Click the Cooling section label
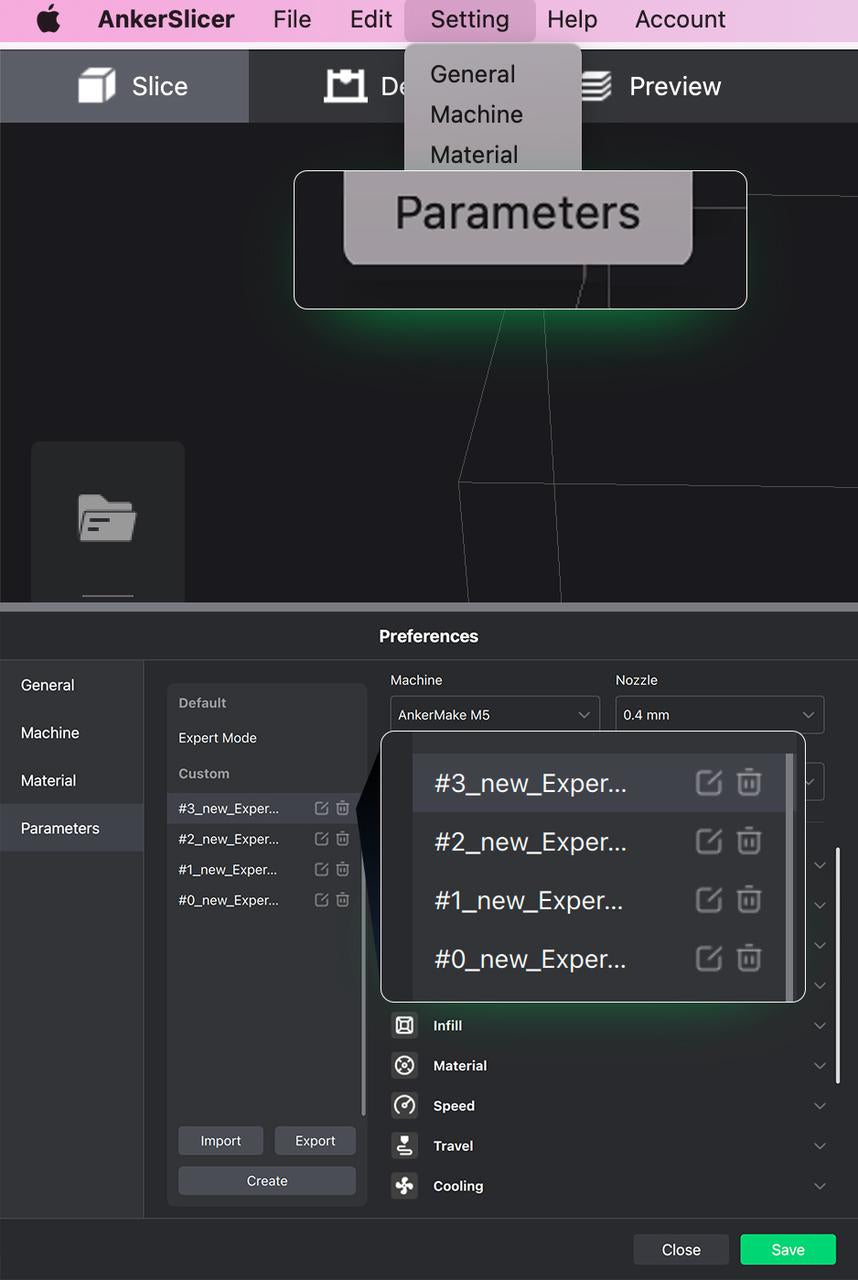Screen dimensions: 858x1280 point(458,1186)
